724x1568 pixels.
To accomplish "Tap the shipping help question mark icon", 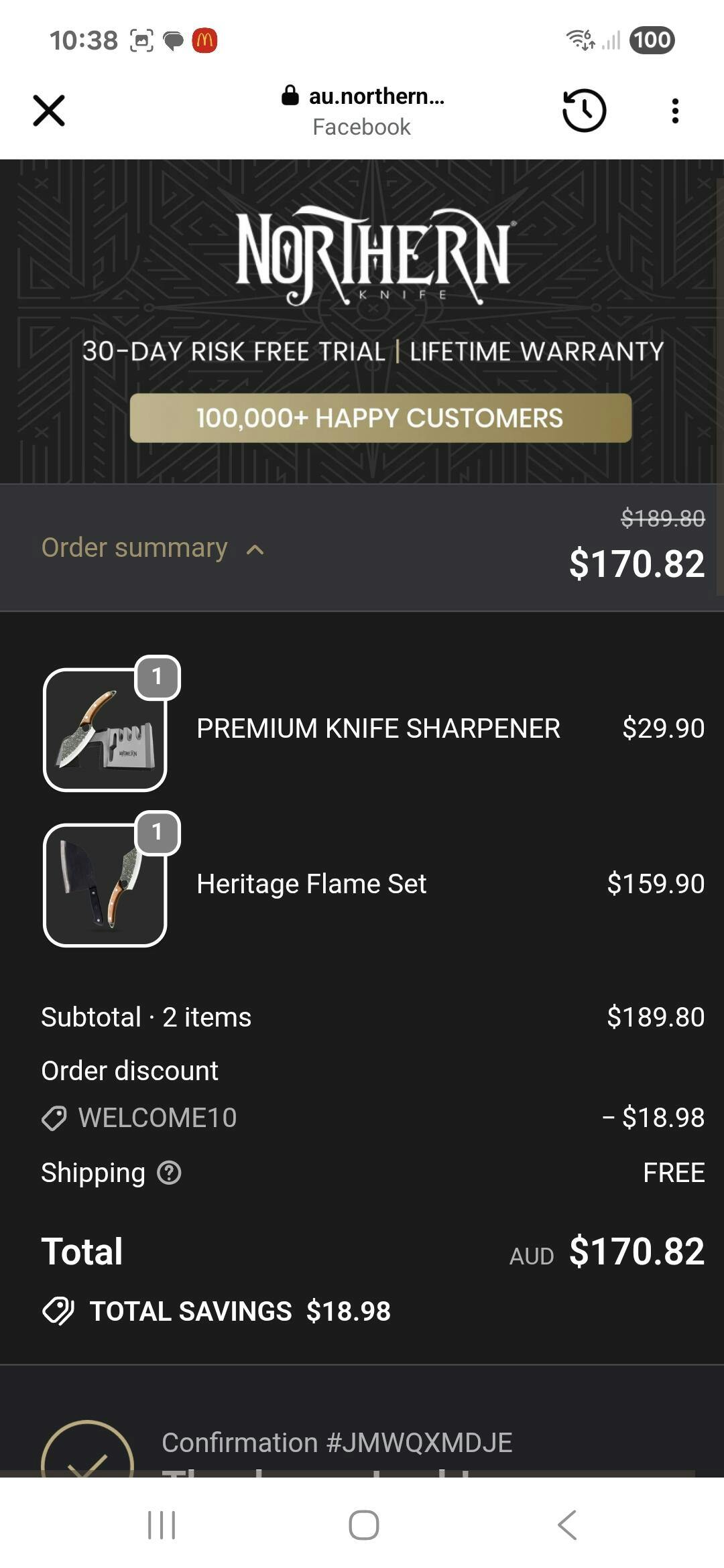I will [169, 1173].
